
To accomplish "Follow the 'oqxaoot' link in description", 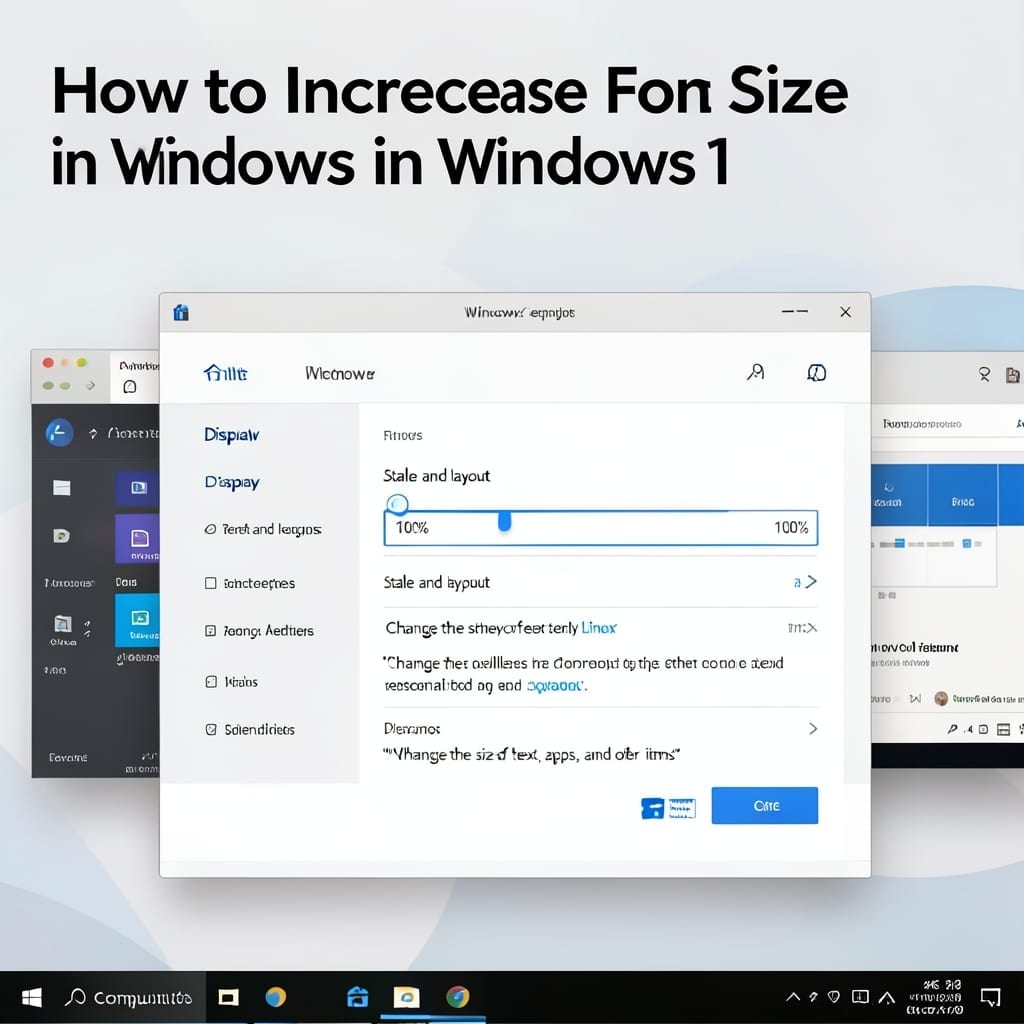I will [x=554, y=686].
